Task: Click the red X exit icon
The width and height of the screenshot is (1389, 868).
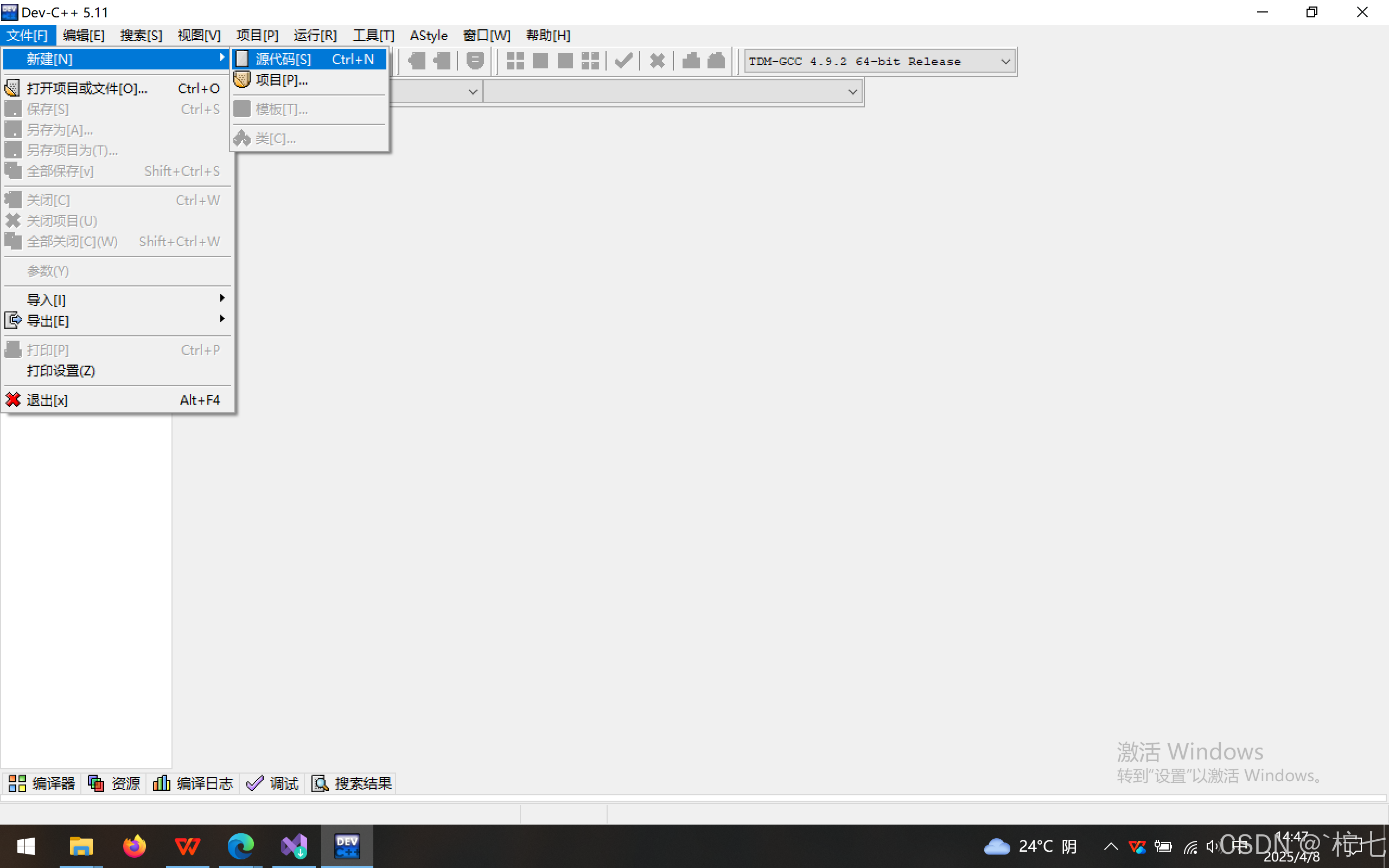Action: coord(12,400)
